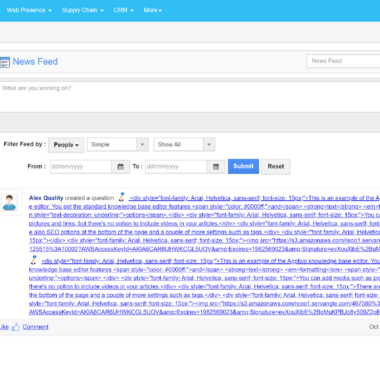Open the Supply Chain menu
Screen dimensions: 380x380
pyautogui.click(x=83, y=10)
